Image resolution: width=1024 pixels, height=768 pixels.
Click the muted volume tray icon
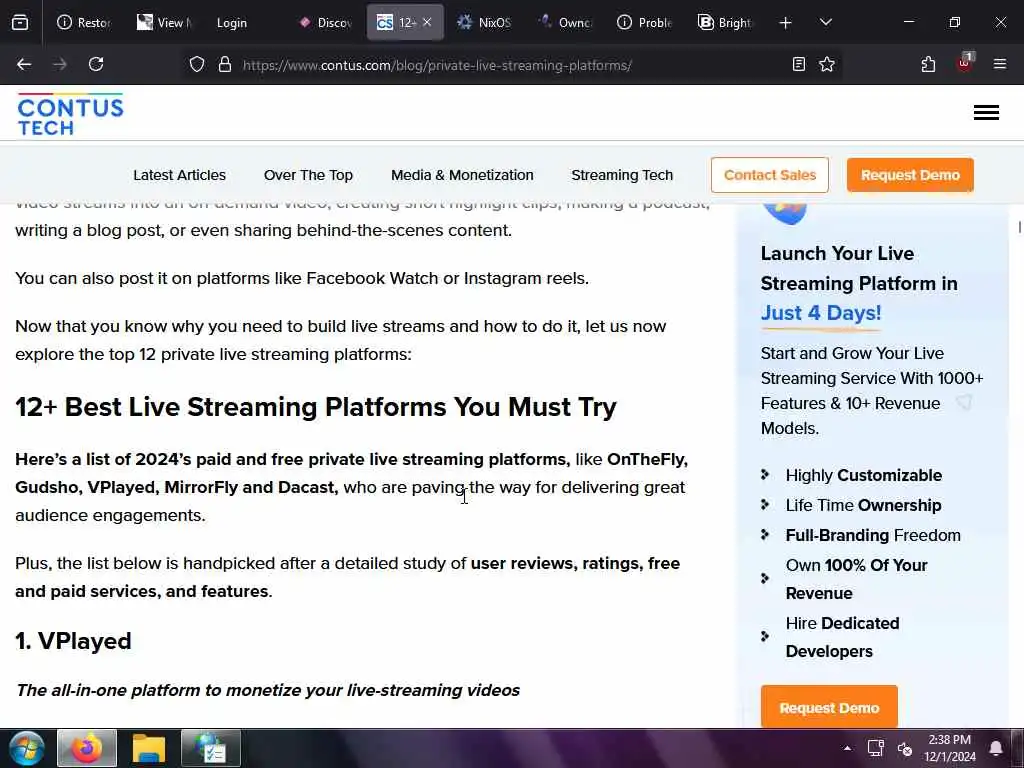pyautogui.click(x=904, y=749)
